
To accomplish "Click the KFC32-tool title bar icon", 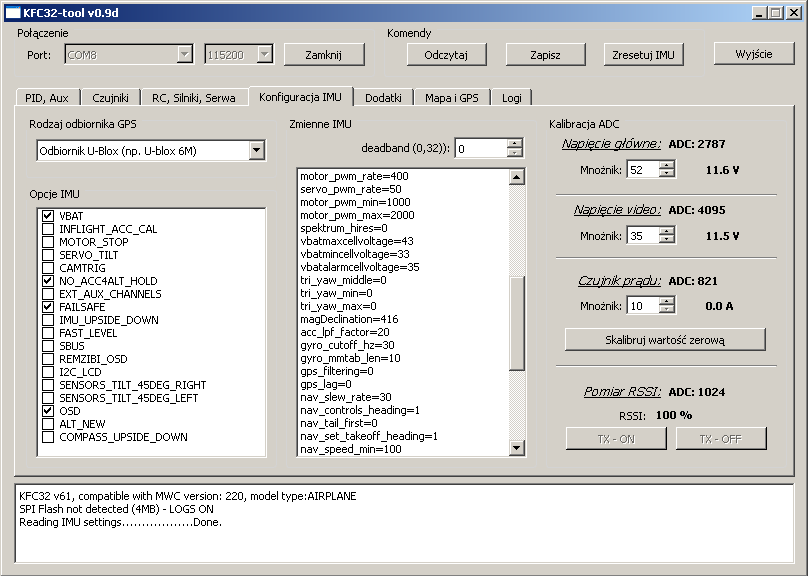I will [13, 12].
